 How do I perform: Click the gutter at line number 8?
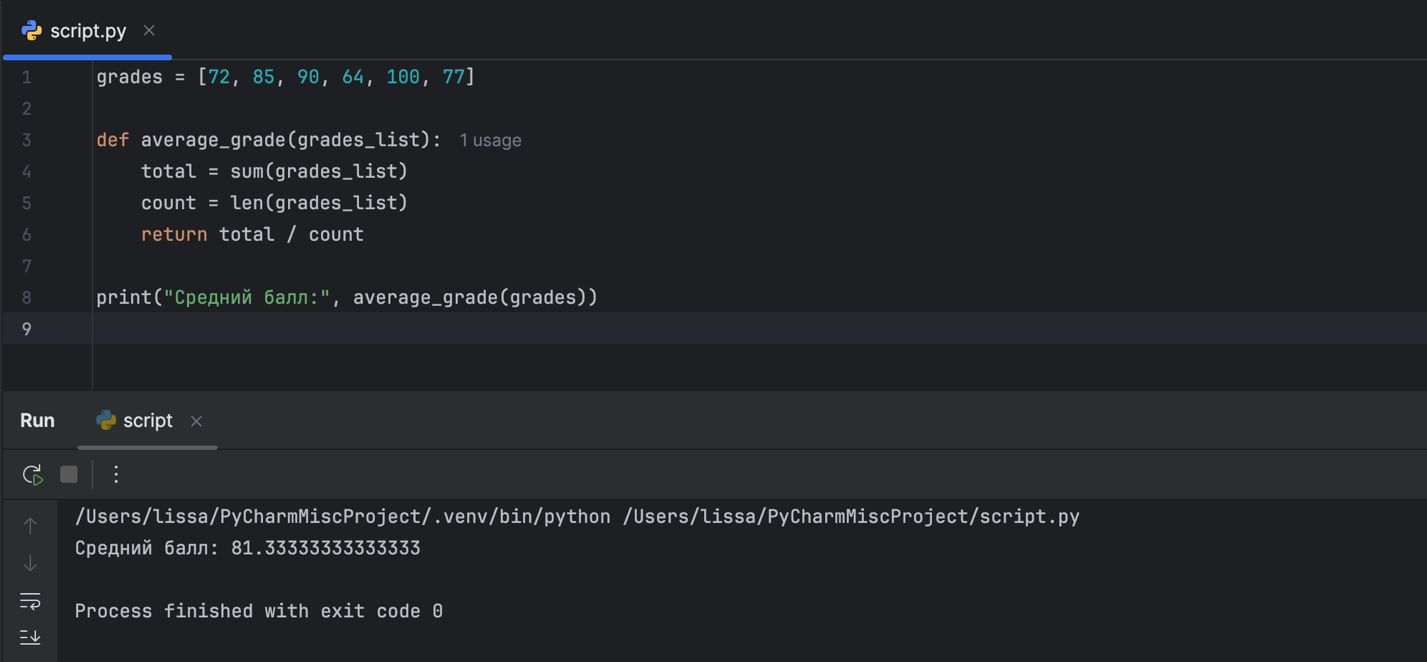27,298
